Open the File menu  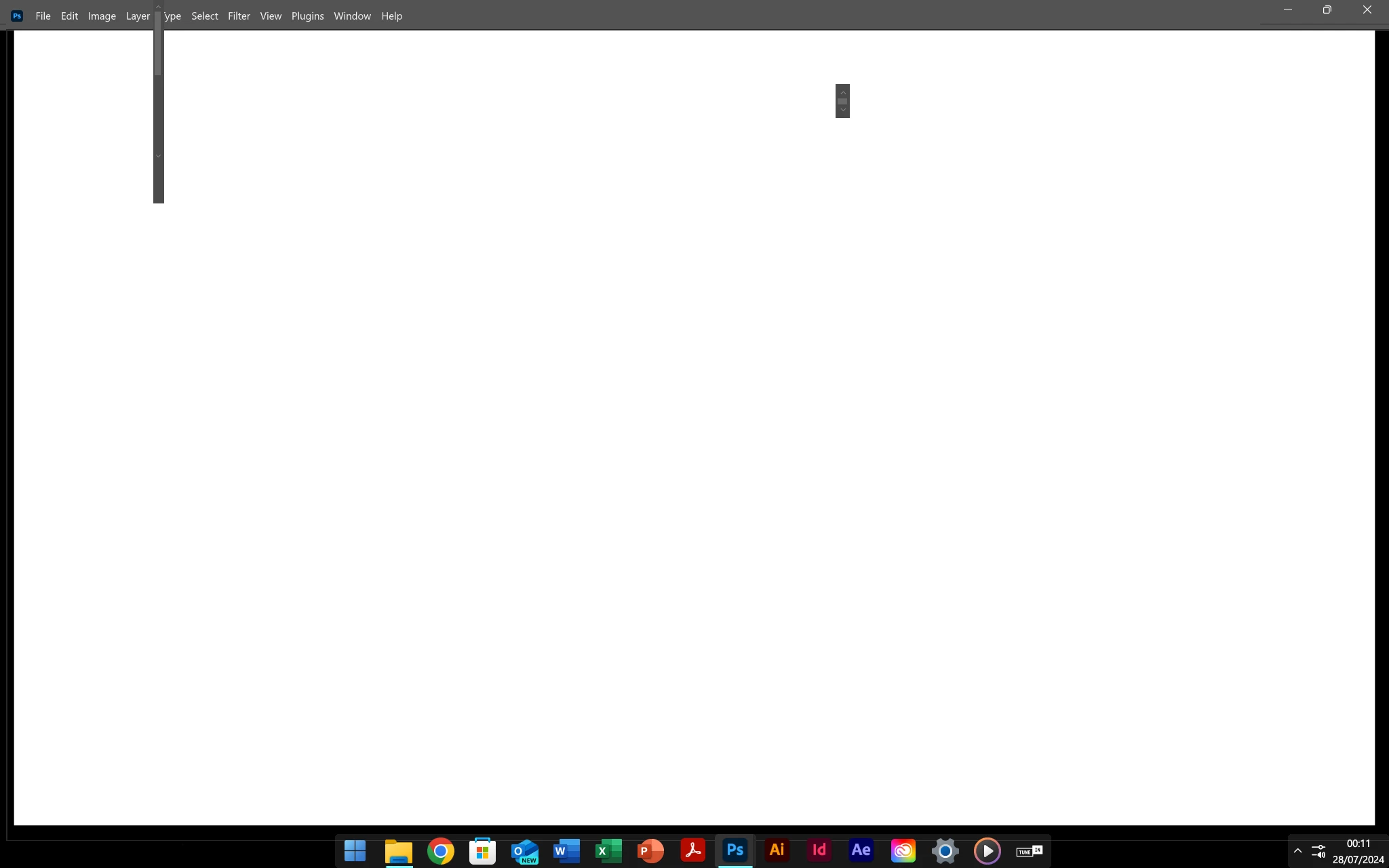click(x=43, y=16)
